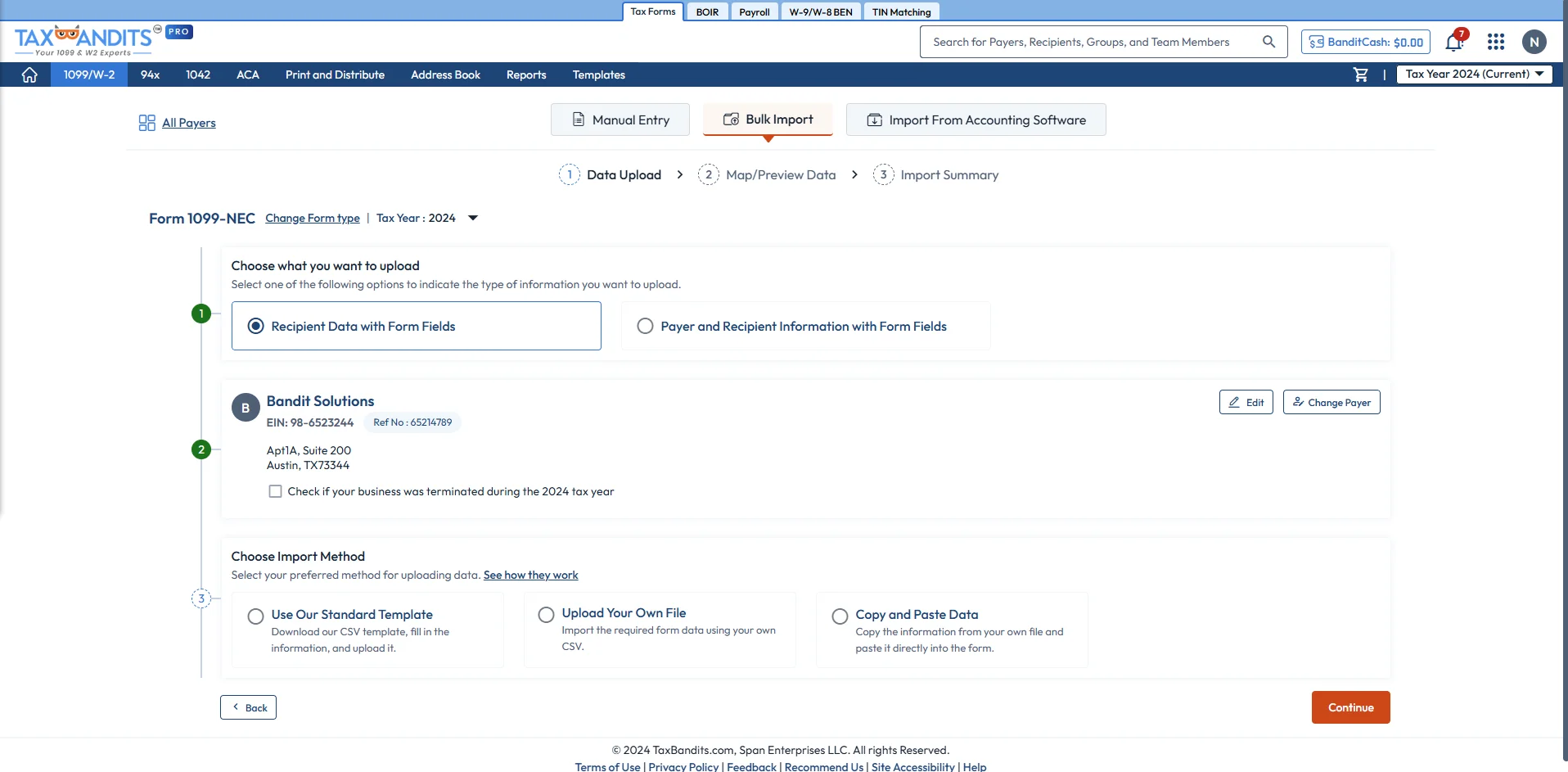Open Reports menu
Viewport: 1568px width, 772px height.
click(x=526, y=74)
